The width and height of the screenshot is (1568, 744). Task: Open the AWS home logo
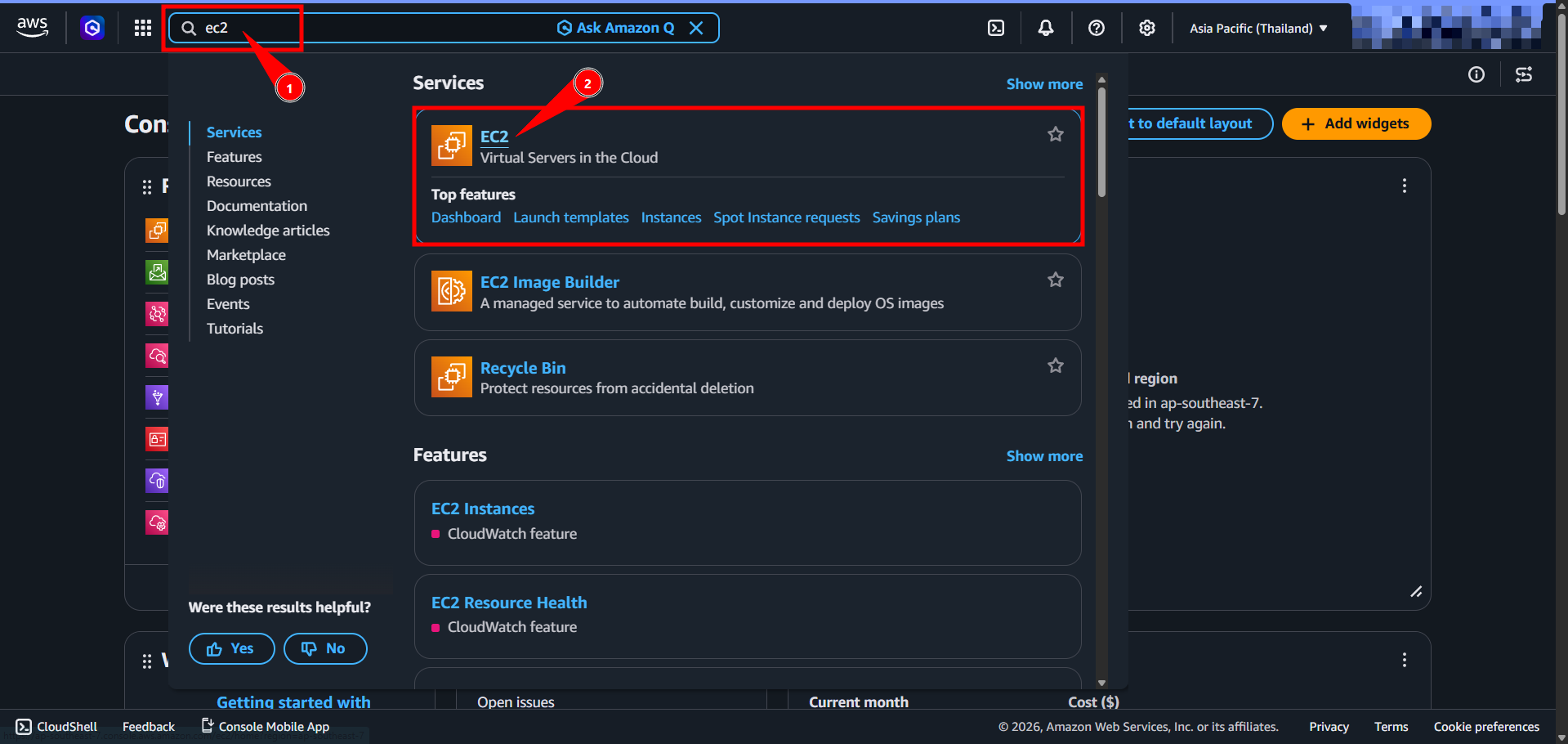pos(33,27)
